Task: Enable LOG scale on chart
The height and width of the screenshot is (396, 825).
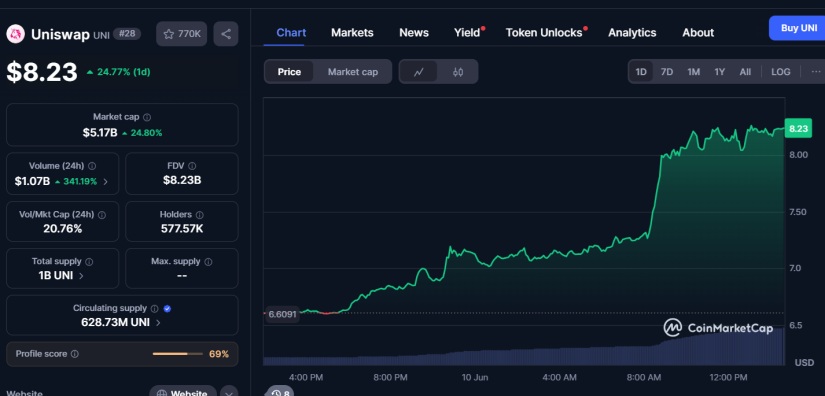Action: (781, 72)
